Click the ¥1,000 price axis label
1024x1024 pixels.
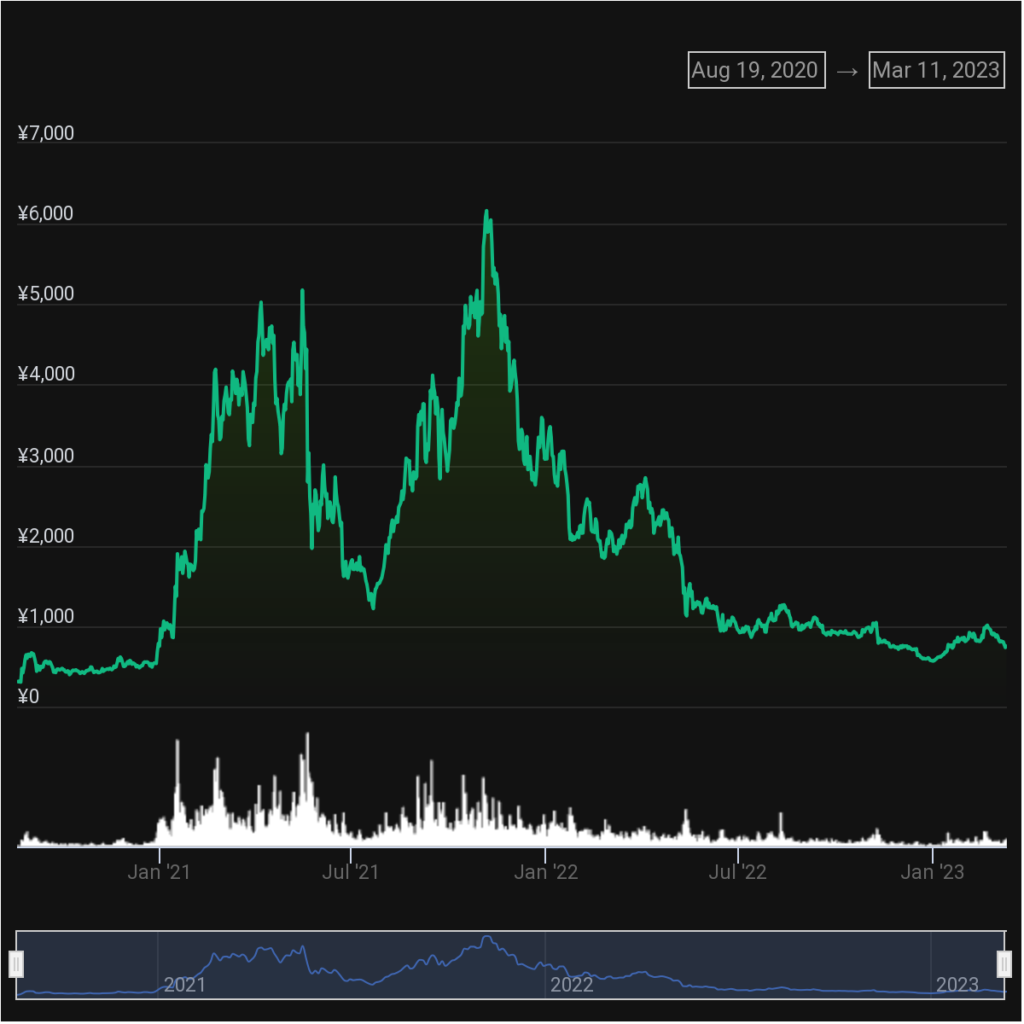point(46,616)
